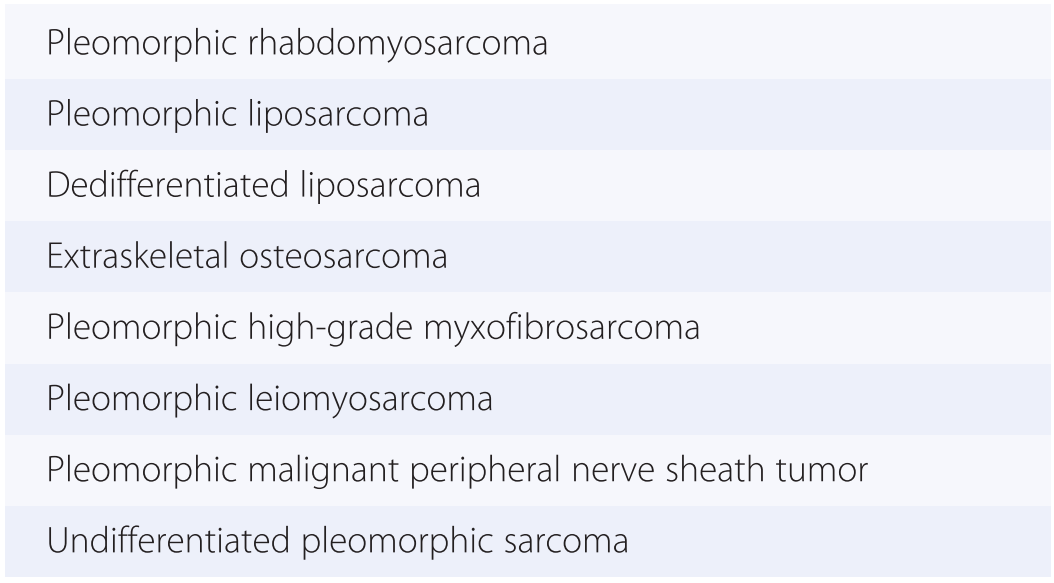Click the word "peripheral"
The width and height of the screenshot is (1054, 583).
click(476, 470)
